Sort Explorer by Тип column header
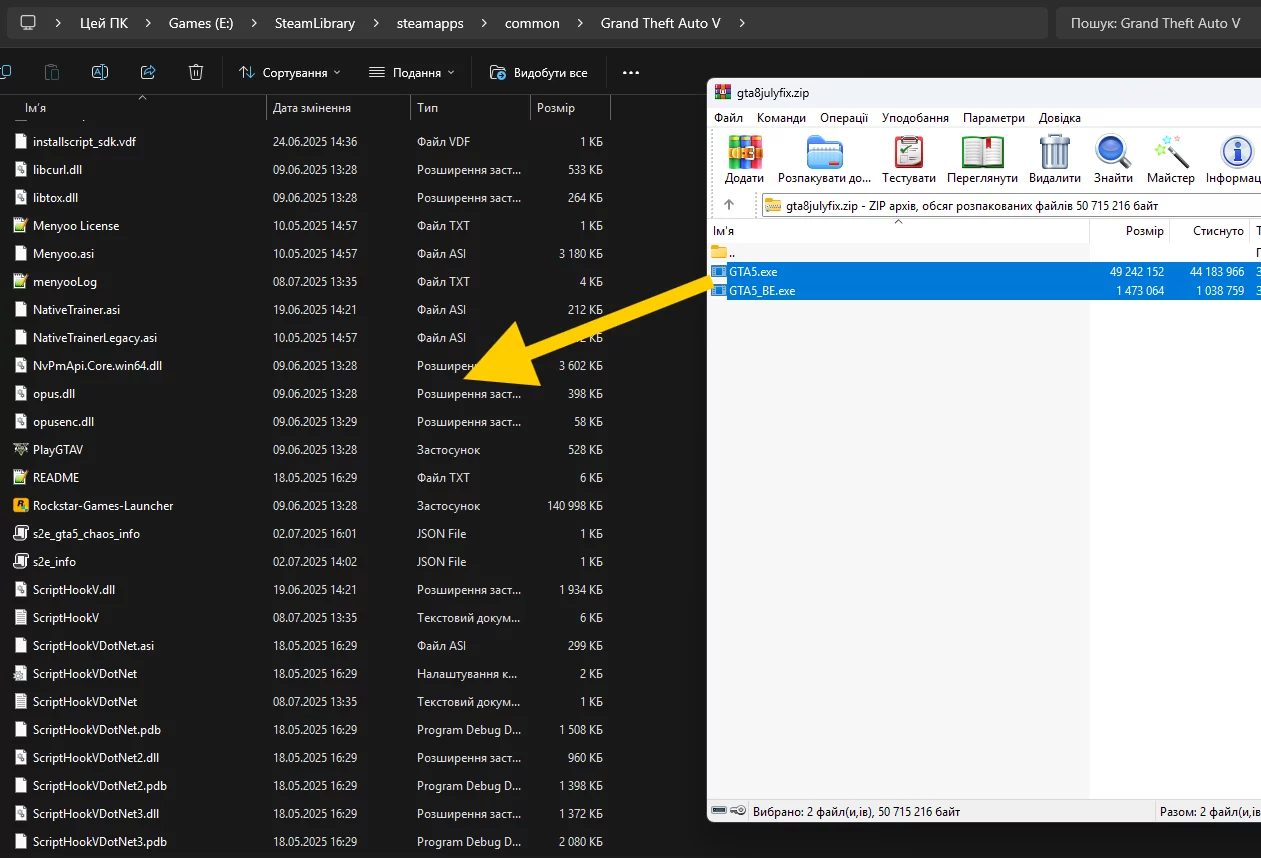 coord(470,108)
